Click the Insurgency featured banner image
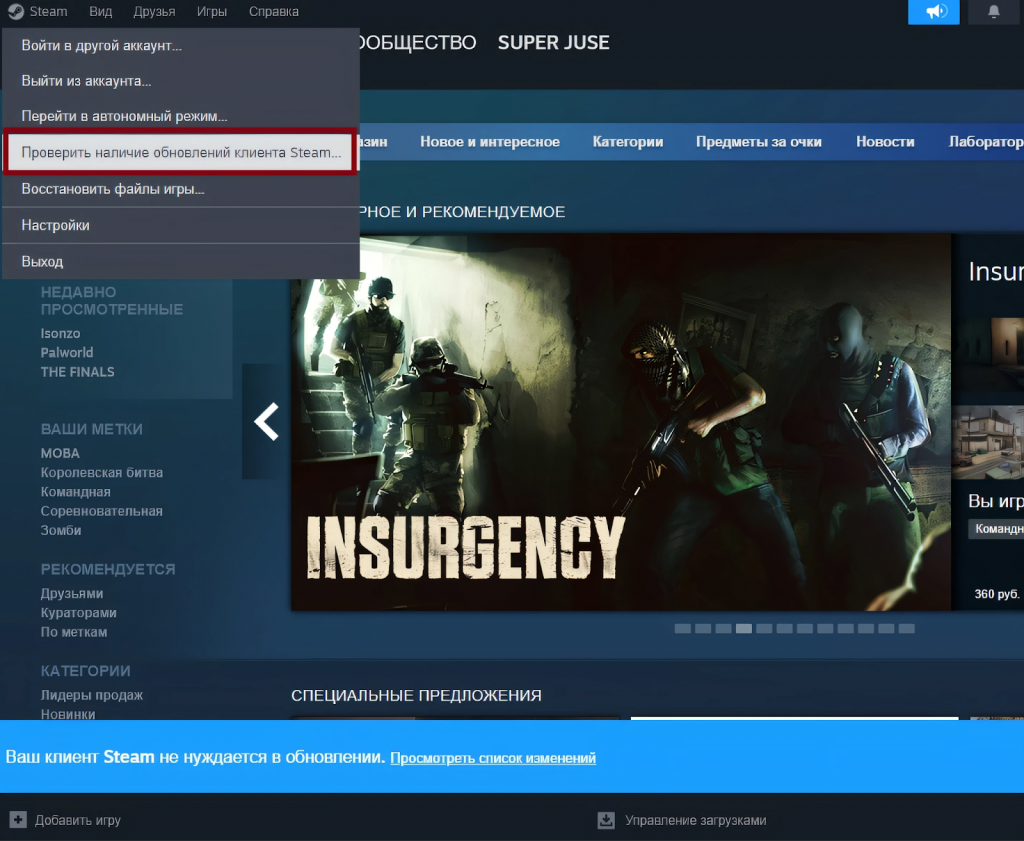 620,422
